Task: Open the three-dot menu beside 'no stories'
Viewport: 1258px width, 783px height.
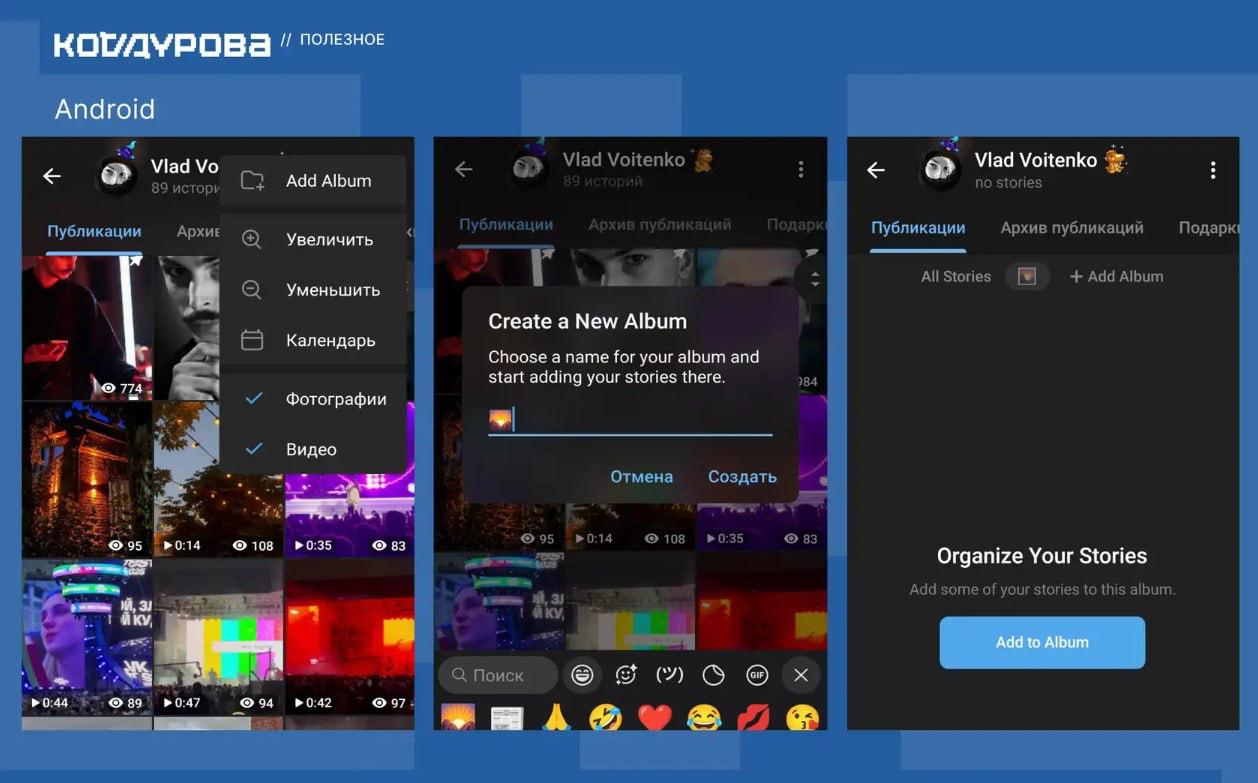Action: [x=1212, y=171]
